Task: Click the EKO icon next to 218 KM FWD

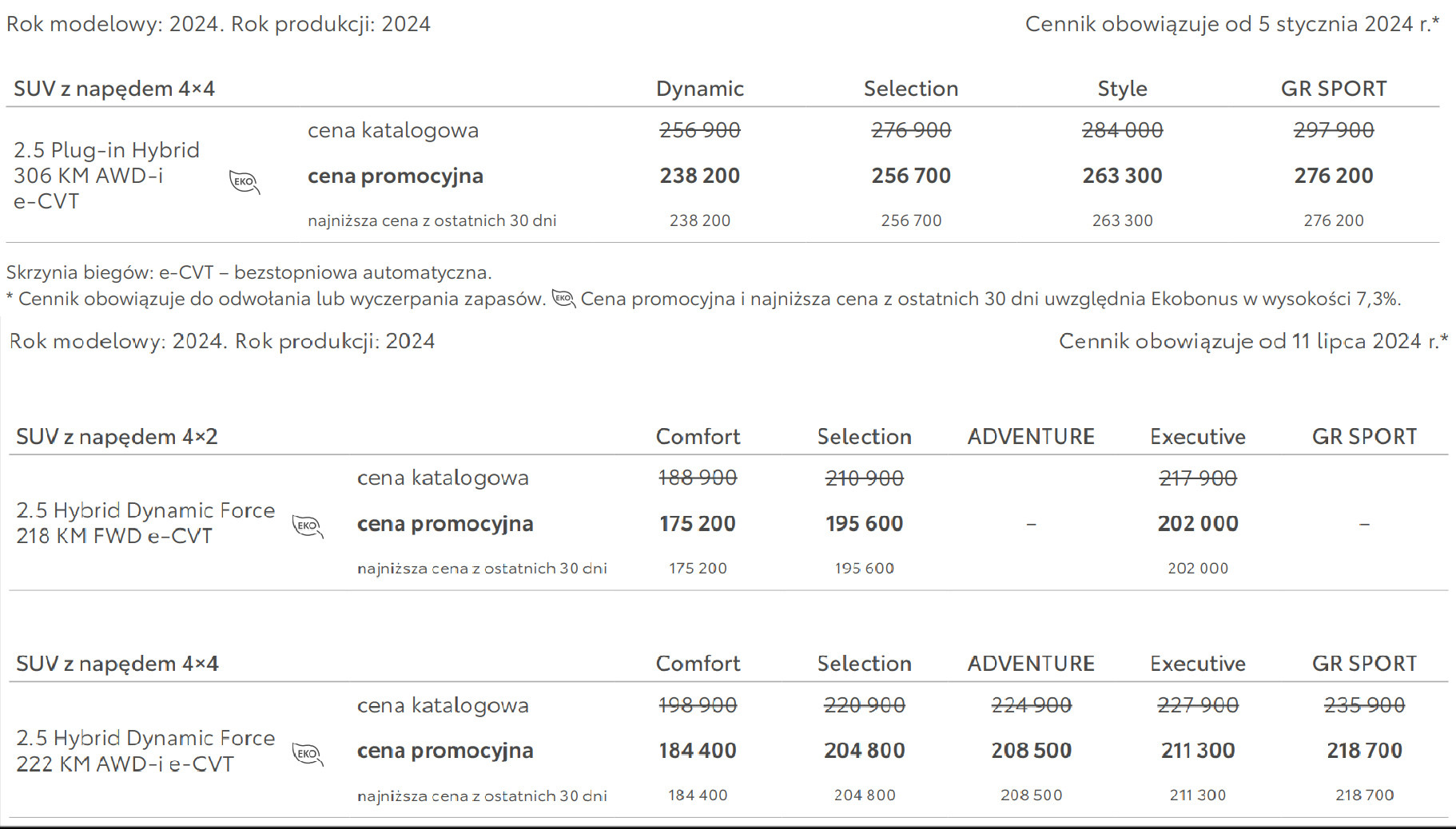Action: coord(308,526)
